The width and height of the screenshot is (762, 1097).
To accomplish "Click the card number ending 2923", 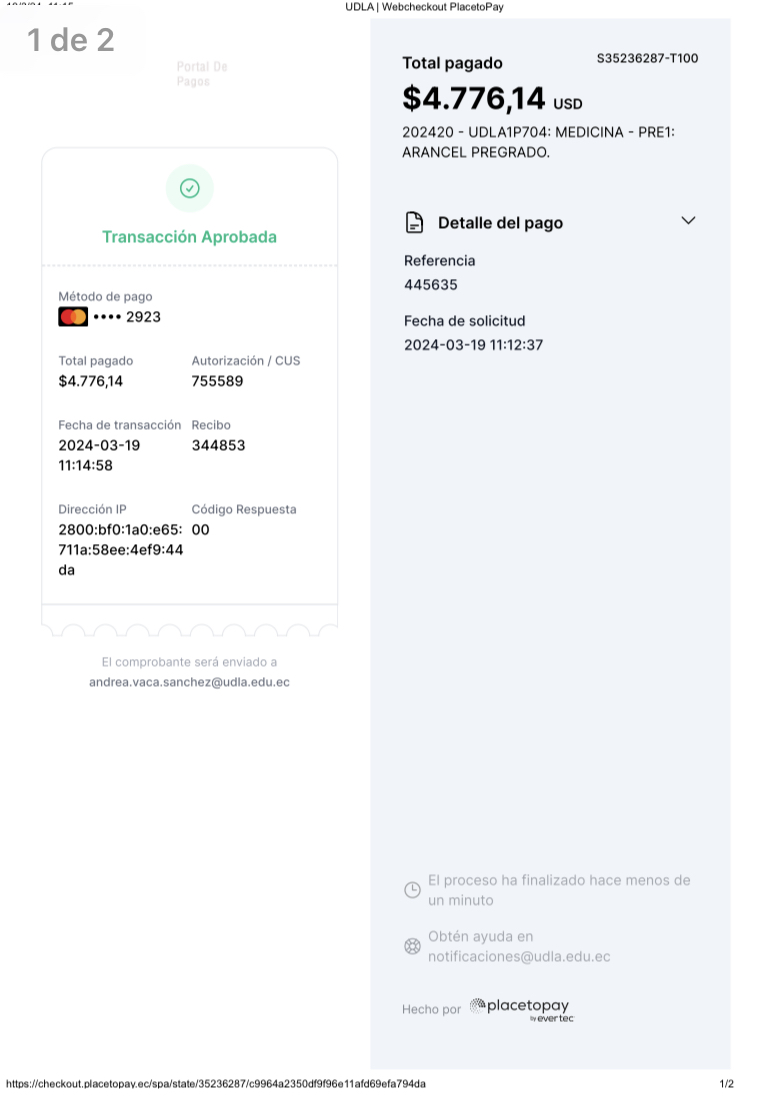I will (127, 317).
